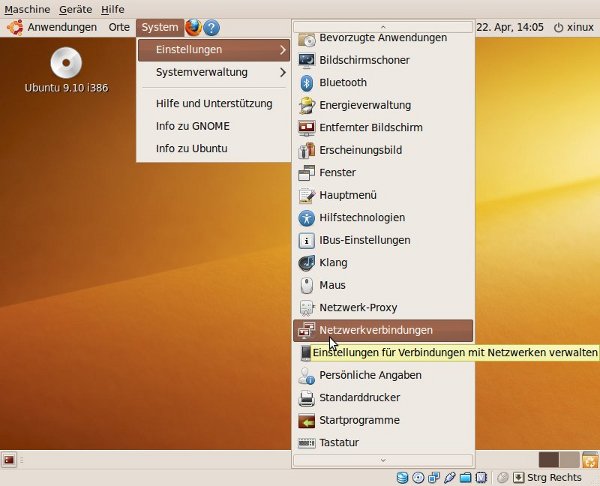Viewport: 600px width, 486px height.
Task: Open the blue help question mark icon
Action: (211, 27)
